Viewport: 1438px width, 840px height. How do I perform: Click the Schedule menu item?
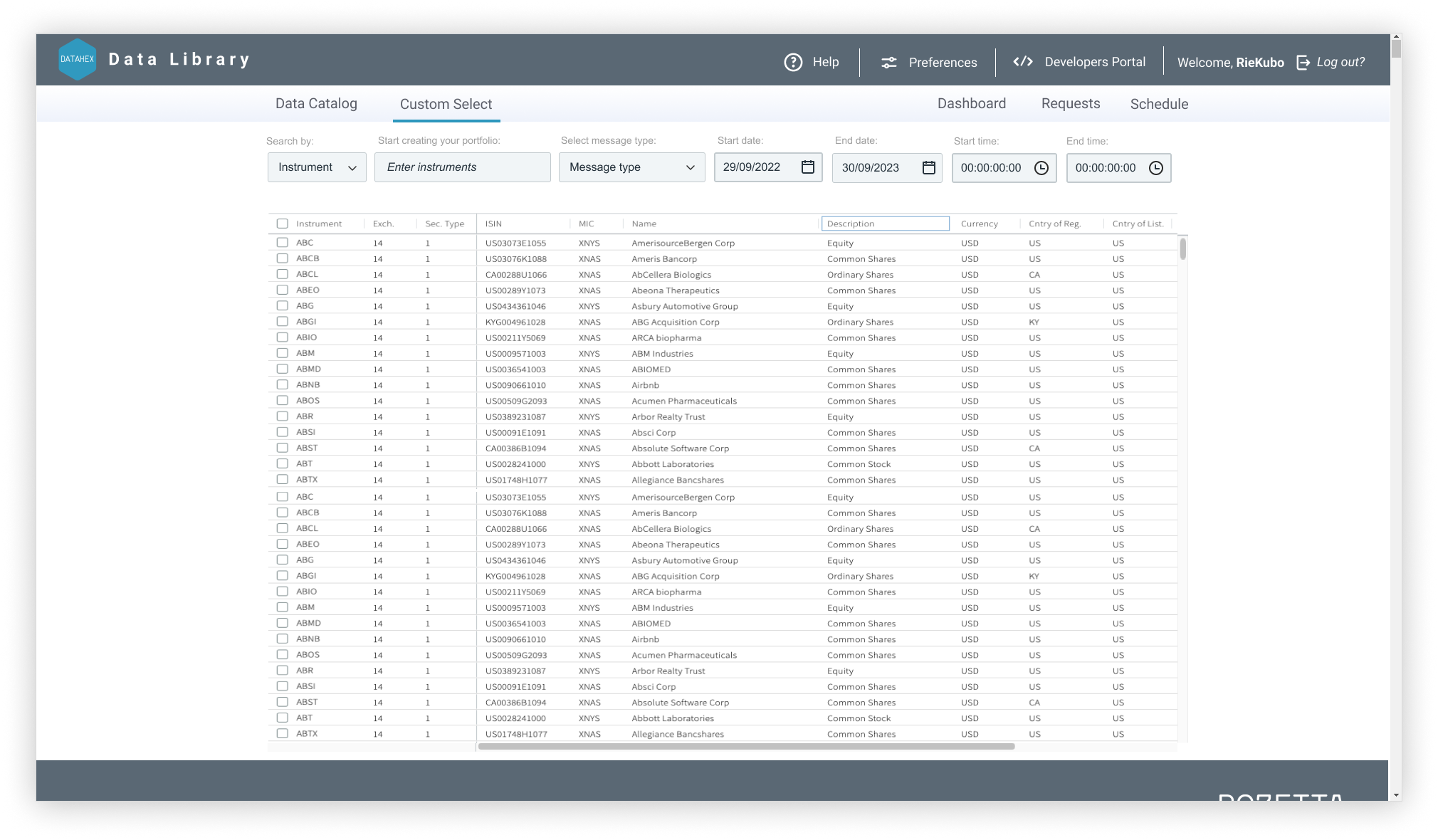pos(1159,104)
